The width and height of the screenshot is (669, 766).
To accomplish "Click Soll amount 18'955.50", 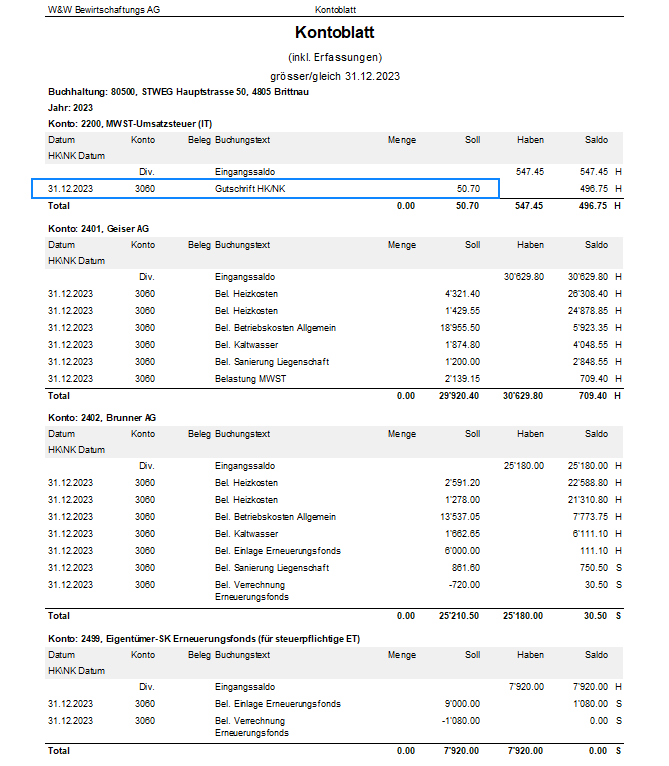I will (460, 328).
